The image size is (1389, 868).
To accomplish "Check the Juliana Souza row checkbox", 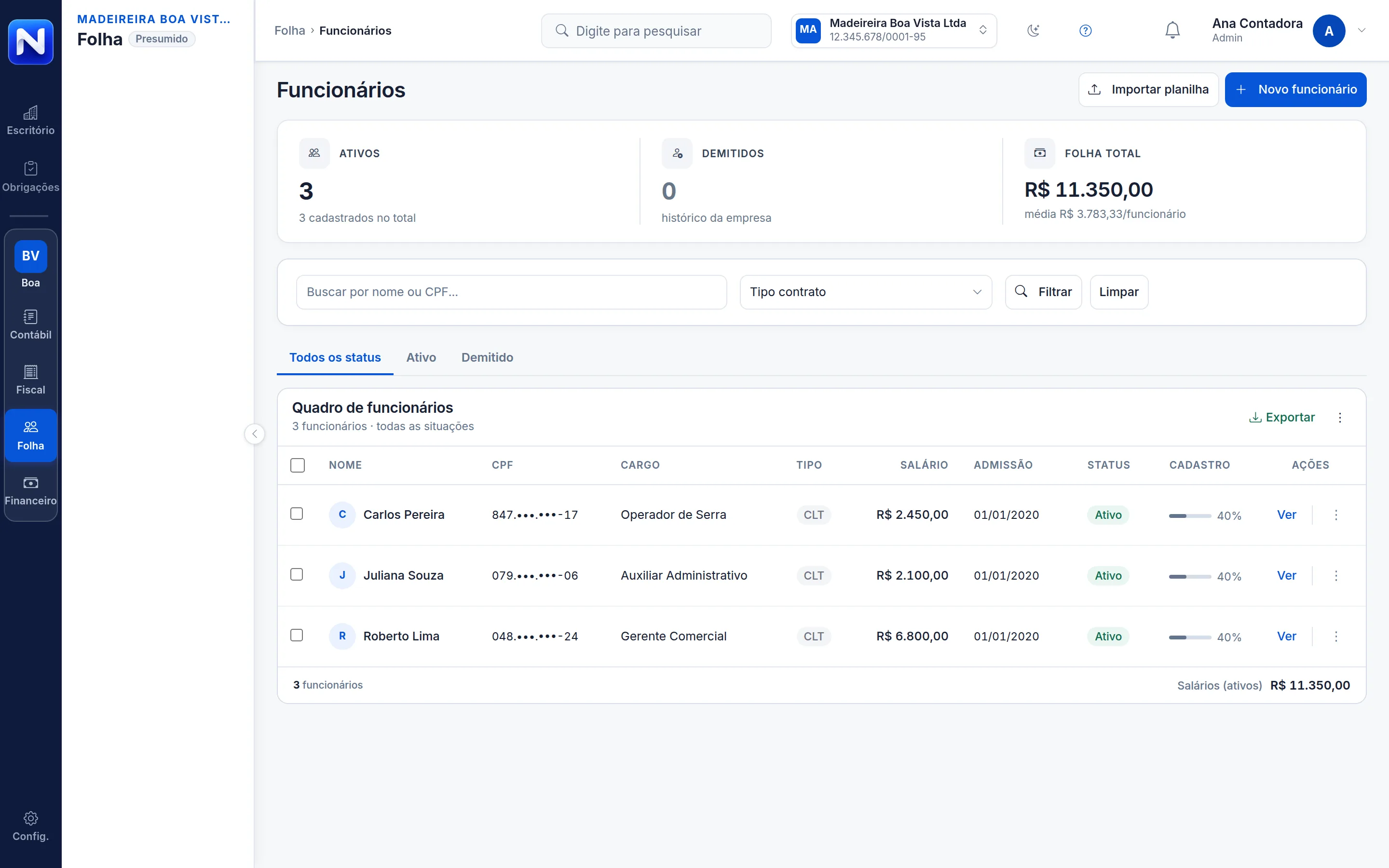I will pyautogui.click(x=297, y=575).
